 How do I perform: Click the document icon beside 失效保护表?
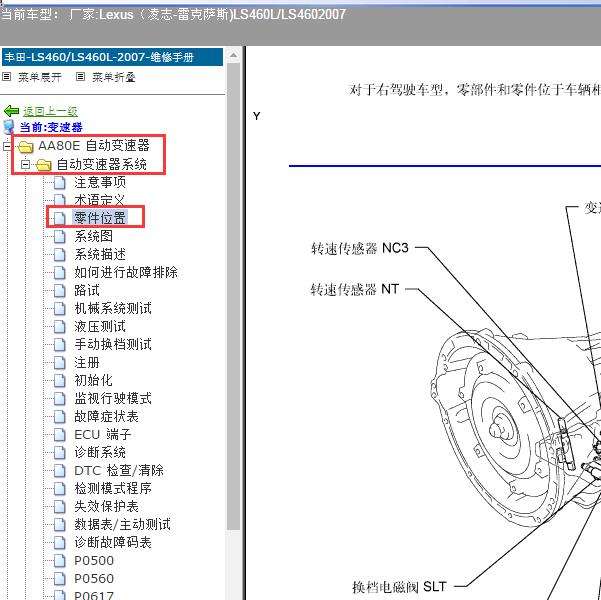point(59,507)
